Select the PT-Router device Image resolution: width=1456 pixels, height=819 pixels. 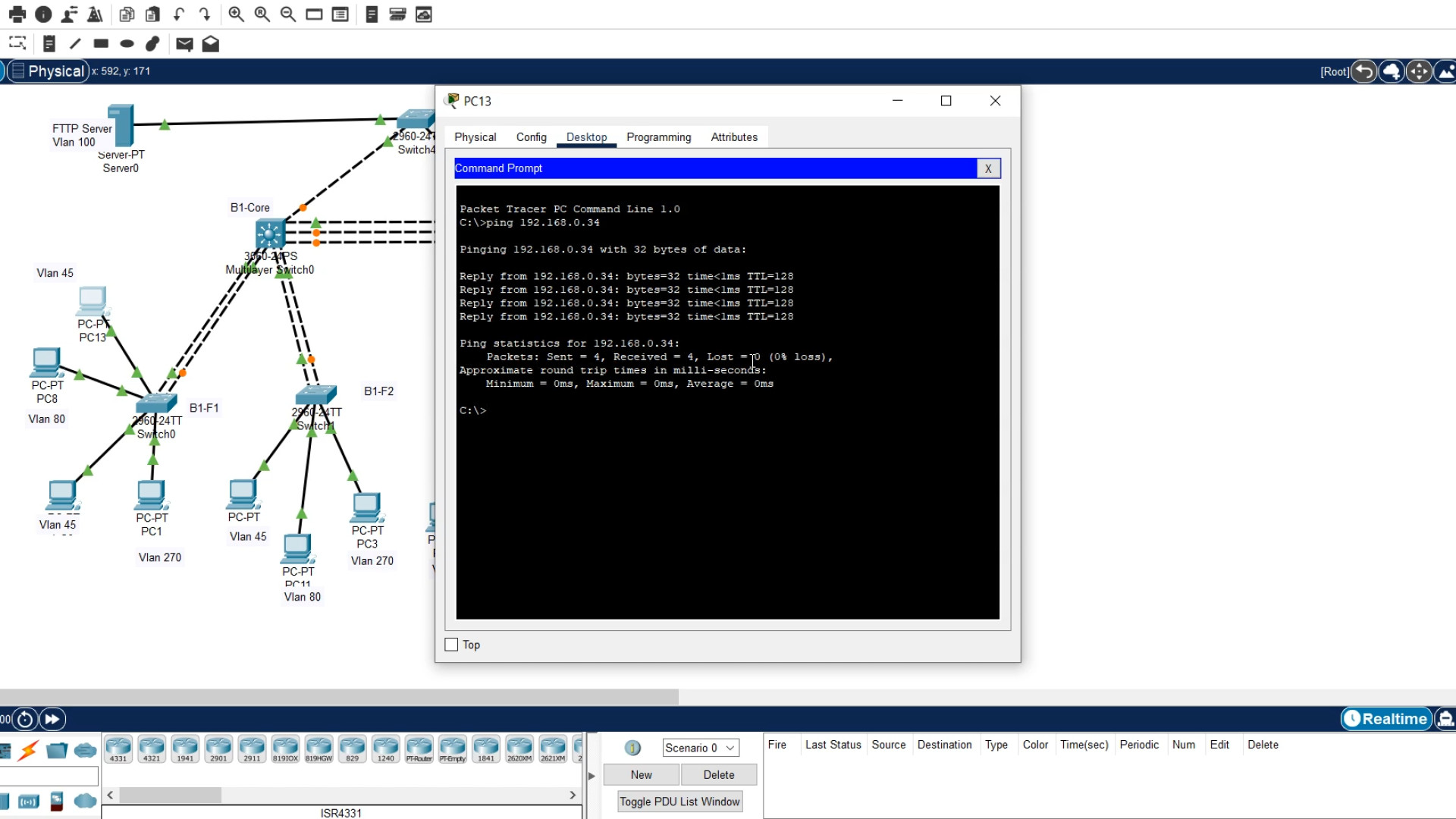coord(419,749)
